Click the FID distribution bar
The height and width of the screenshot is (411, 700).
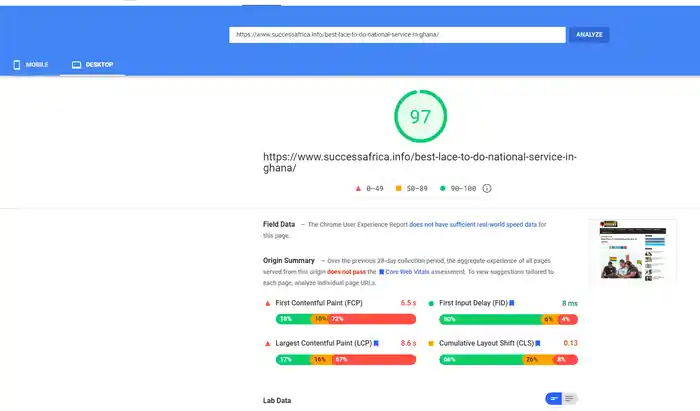pos(508,319)
